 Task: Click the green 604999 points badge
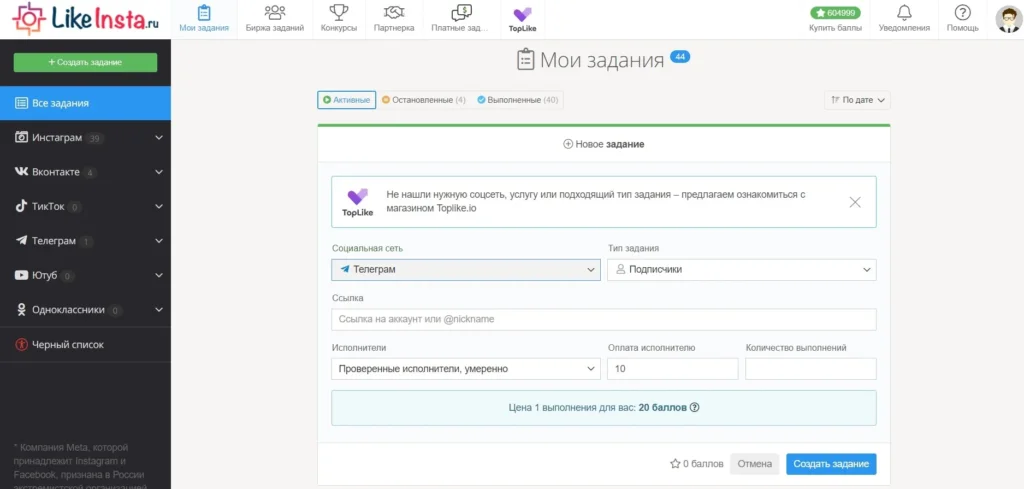835,12
